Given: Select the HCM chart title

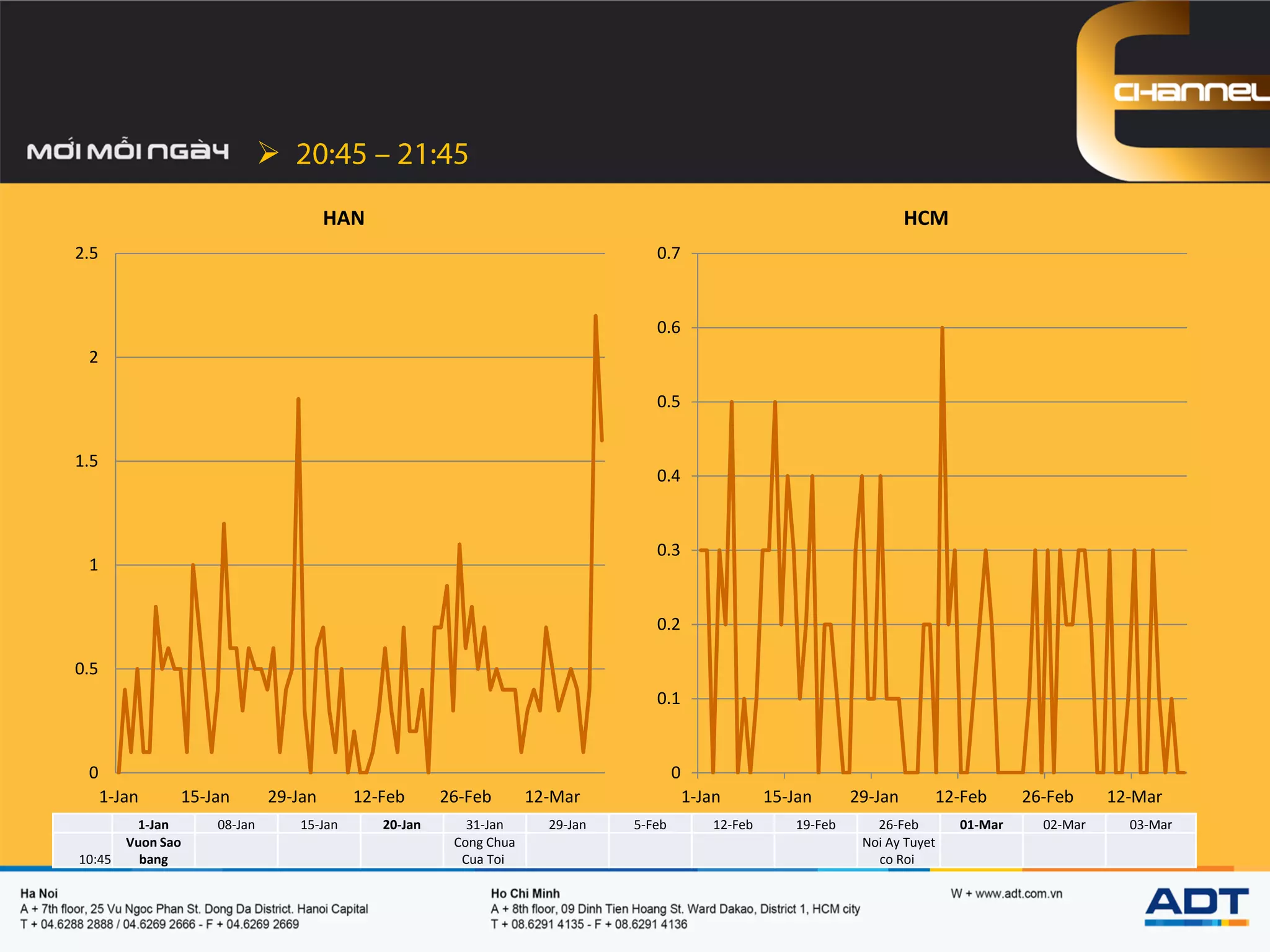Looking at the screenshot, I should click(925, 218).
